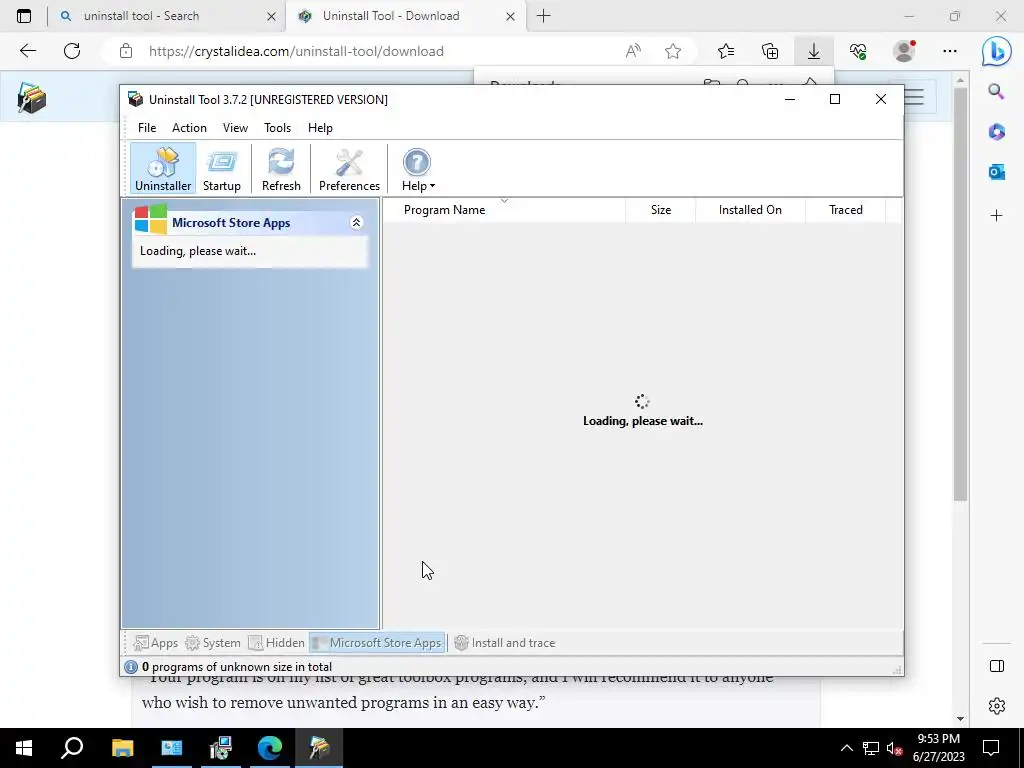Toggle the Edge sidebar visibility icon
This screenshot has height=768, width=1024.
pyautogui.click(x=997, y=666)
